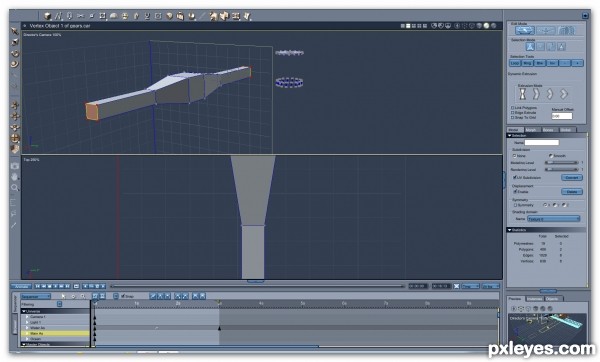Collapse the Statistics section header
Image resolution: width=600 pixels, height=362 pixels.
click(546, 230)
